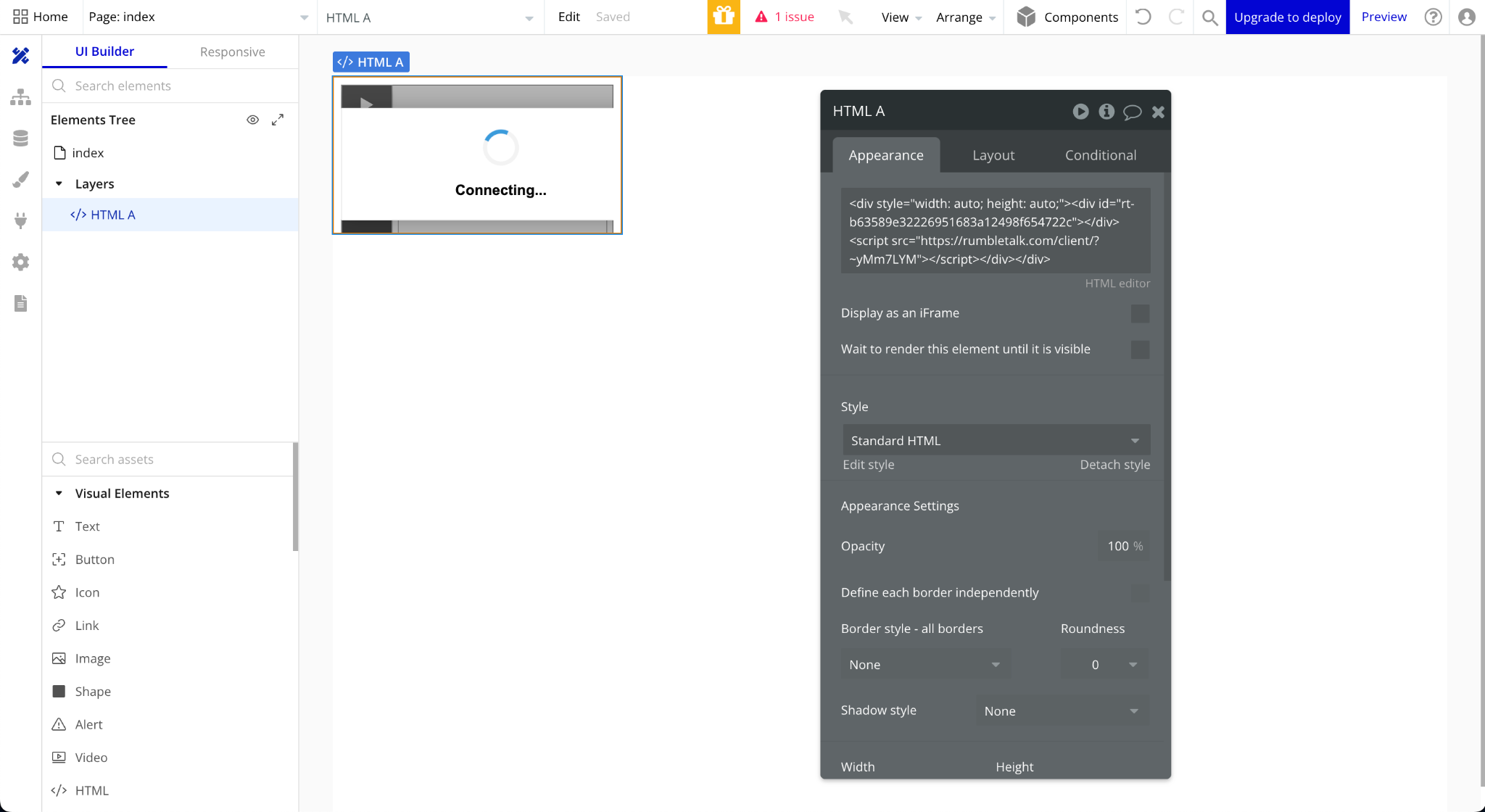This screenshot has width=1485, height=812.
Task: Click the comment bubble in HTML A panel
Action: (1132, 112)
